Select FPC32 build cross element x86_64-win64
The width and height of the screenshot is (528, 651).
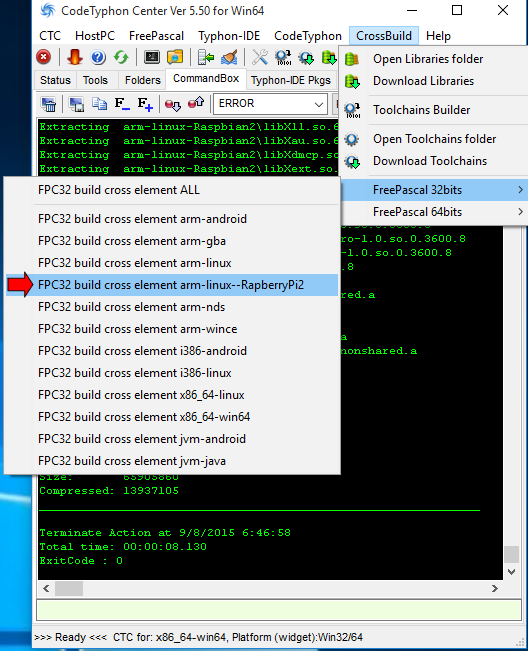pyautogui.click(x=172, y=417)
